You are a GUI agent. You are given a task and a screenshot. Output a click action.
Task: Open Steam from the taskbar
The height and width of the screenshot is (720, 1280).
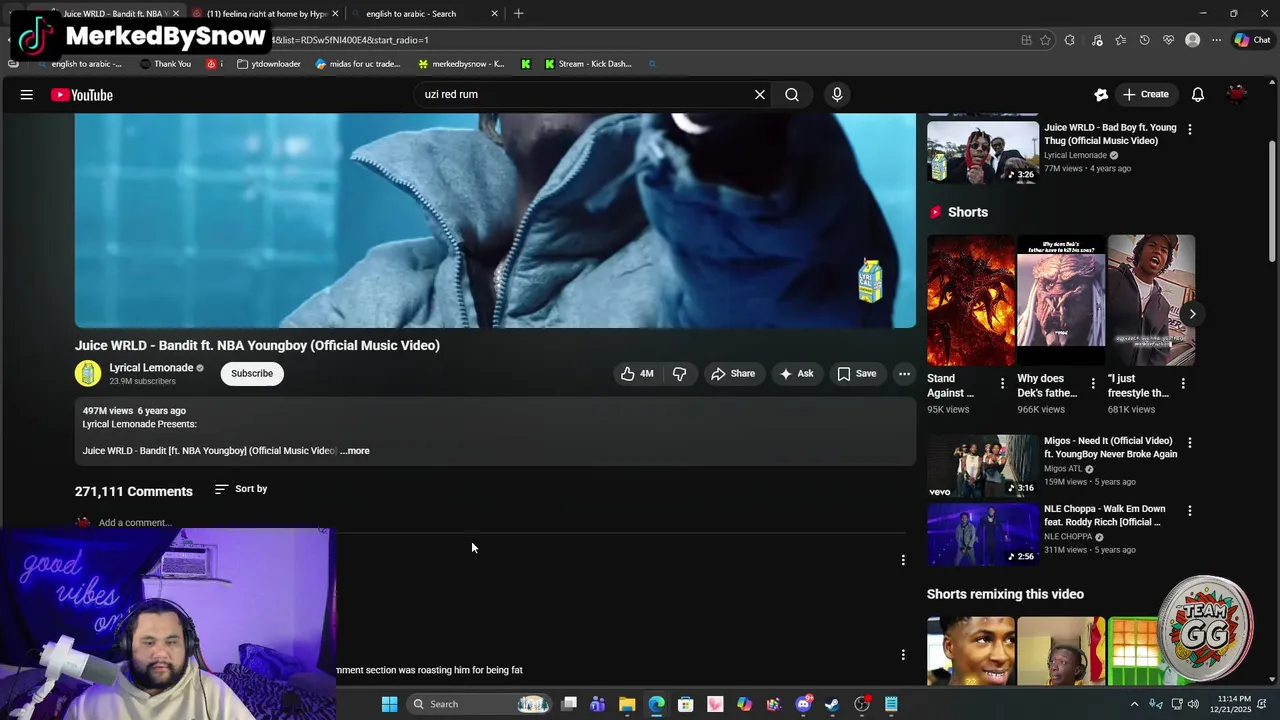click(832, 704)
